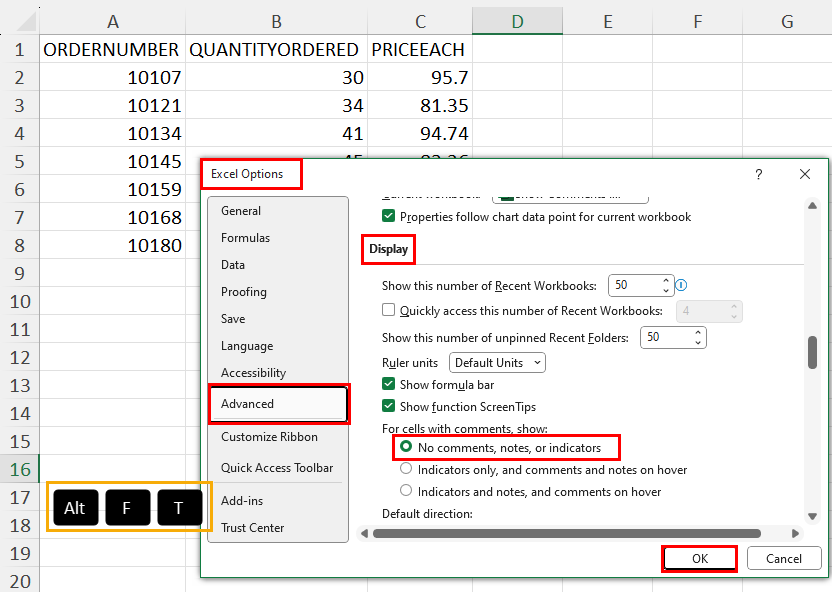Screen dimensions: 832x592
Task: Select column C header
Action: click(420, 22)
